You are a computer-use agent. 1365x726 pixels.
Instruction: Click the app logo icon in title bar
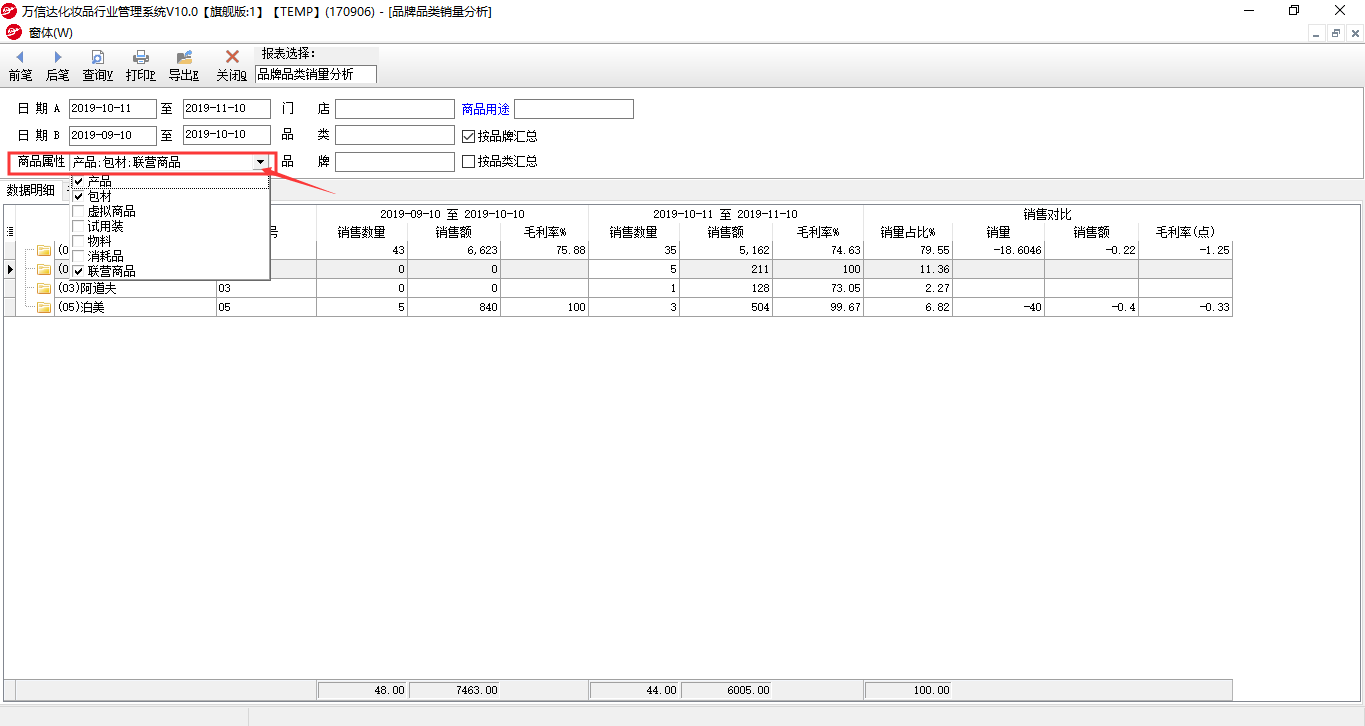[x=11, y=11]
